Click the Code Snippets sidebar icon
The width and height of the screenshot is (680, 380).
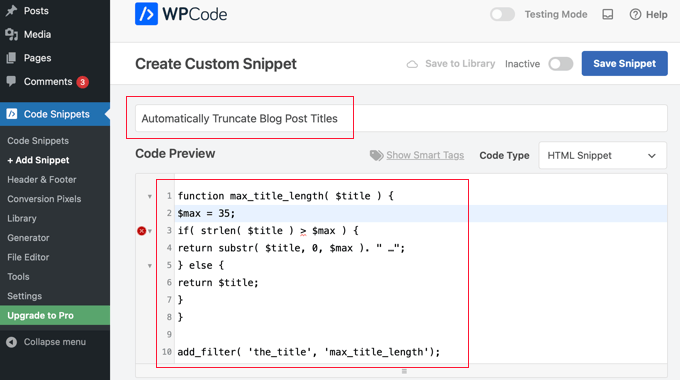point(12,114)
